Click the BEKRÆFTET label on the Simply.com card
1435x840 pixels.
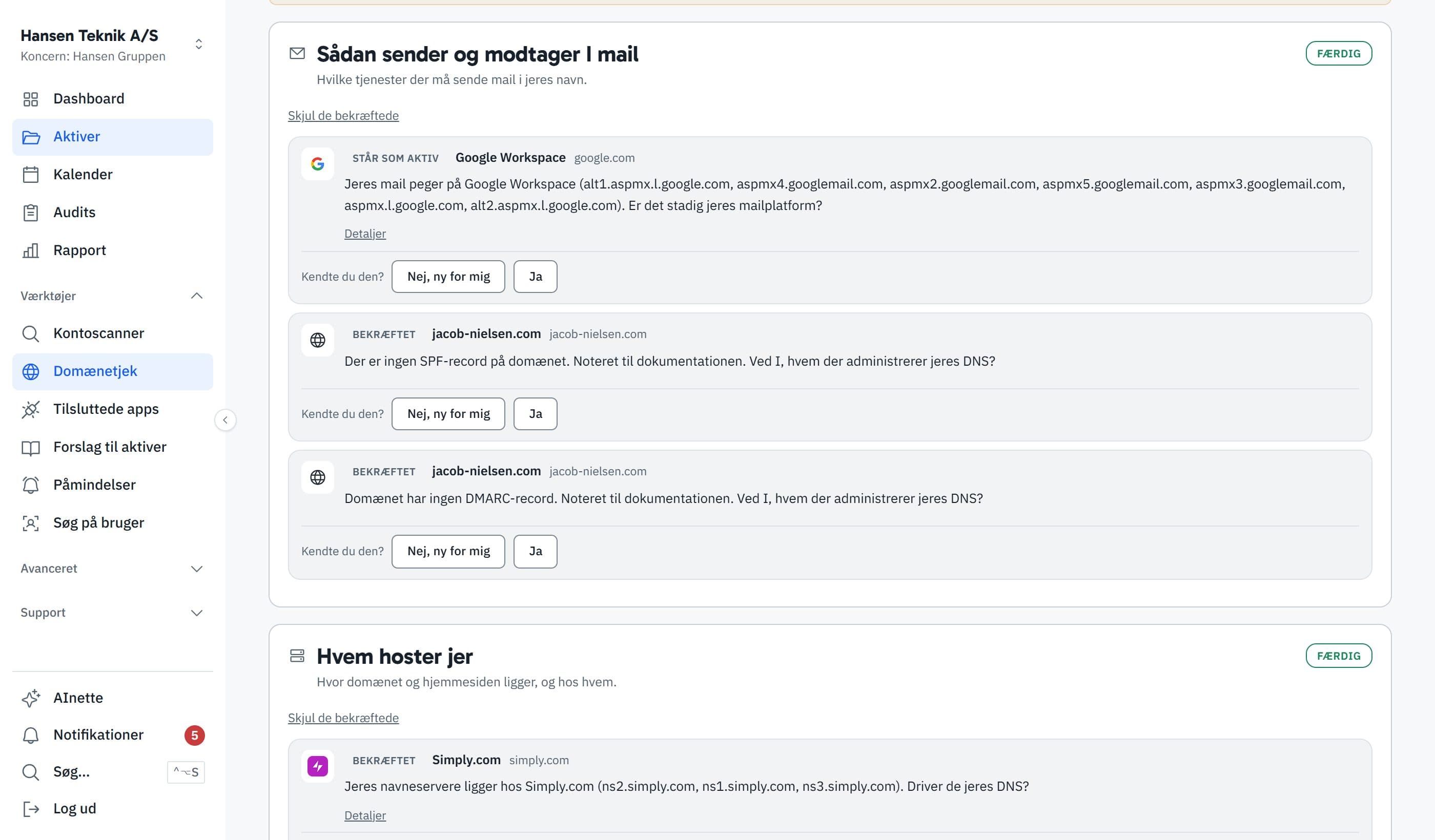[x=384, y=761]
